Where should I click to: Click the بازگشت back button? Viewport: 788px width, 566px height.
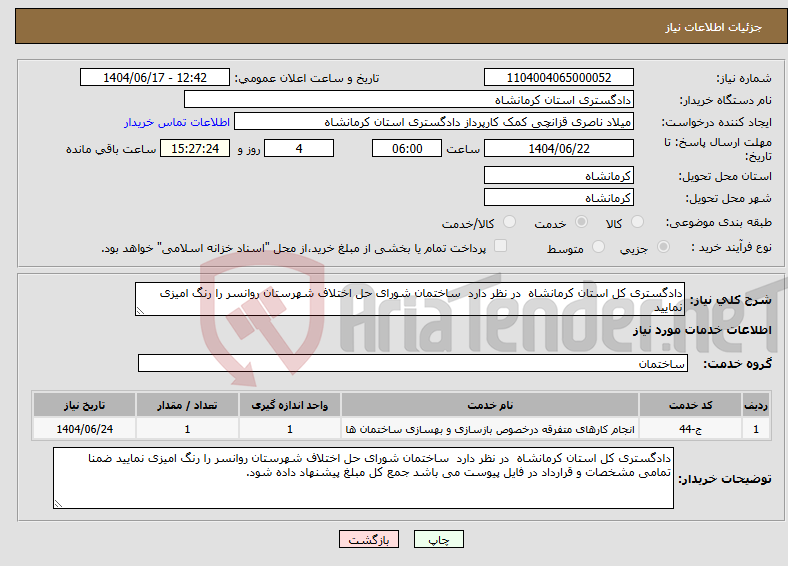[369, 539]
